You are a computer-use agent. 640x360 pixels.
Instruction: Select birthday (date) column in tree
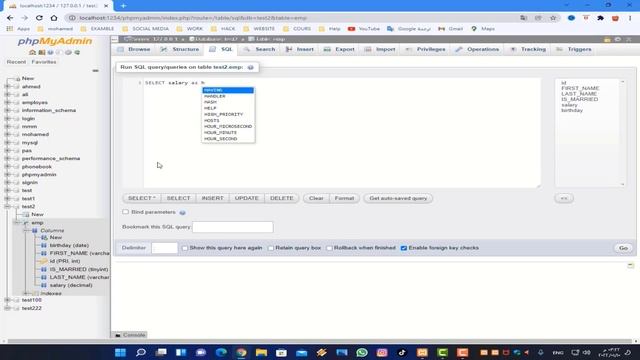[x=69, y=245]
